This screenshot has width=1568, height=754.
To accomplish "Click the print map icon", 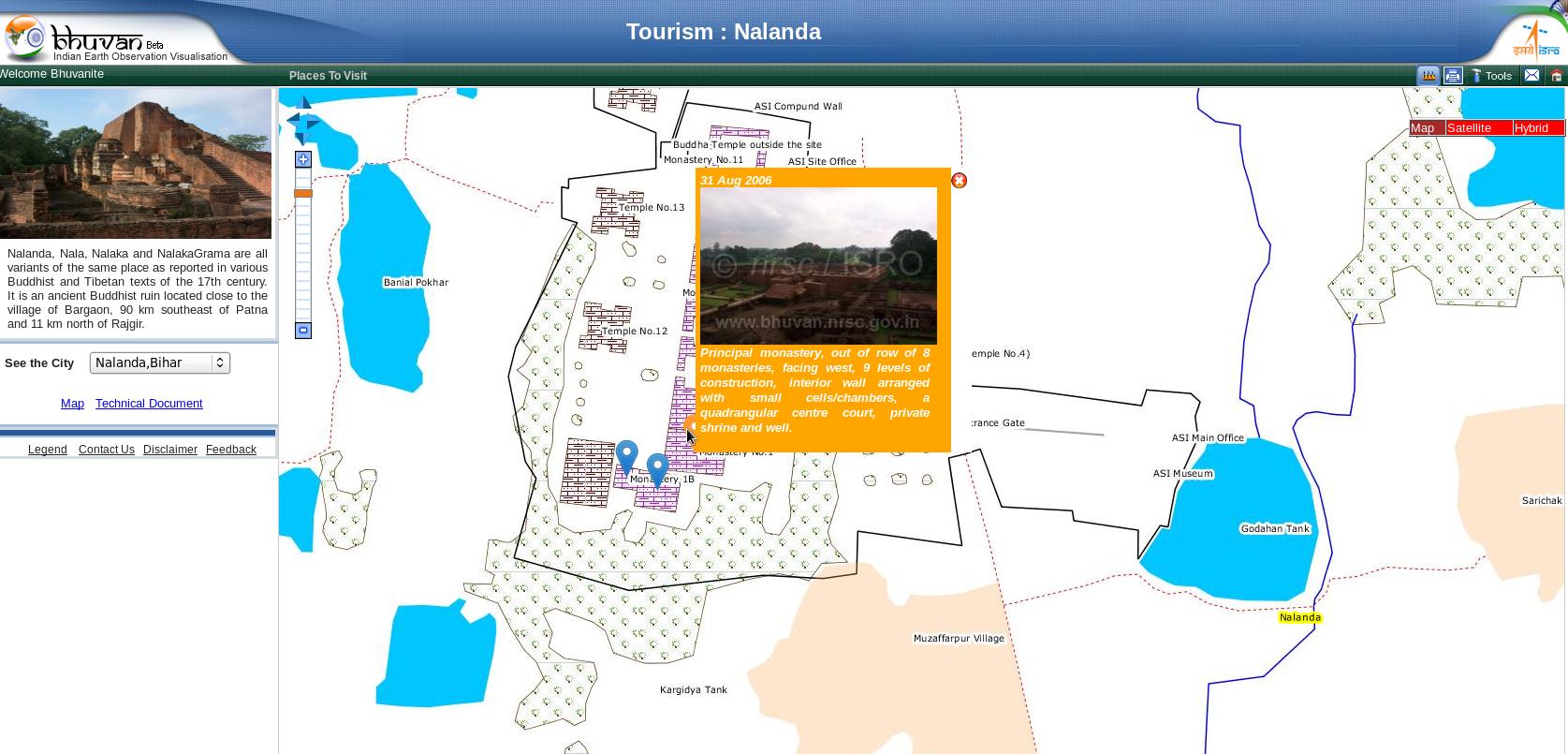I will click(x=1452, y=75).
